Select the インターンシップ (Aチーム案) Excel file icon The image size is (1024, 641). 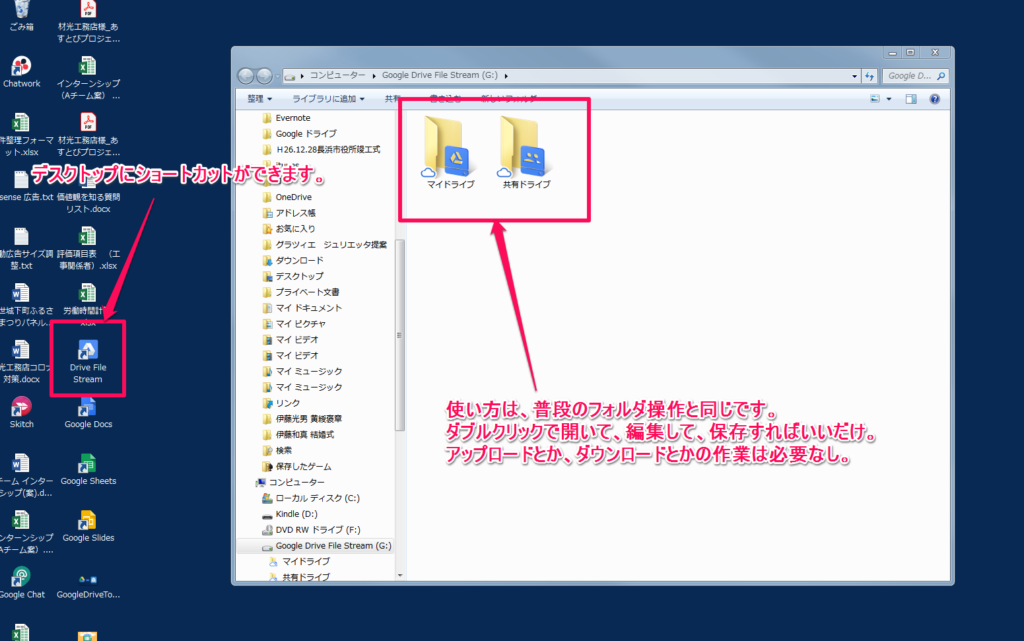88,78
